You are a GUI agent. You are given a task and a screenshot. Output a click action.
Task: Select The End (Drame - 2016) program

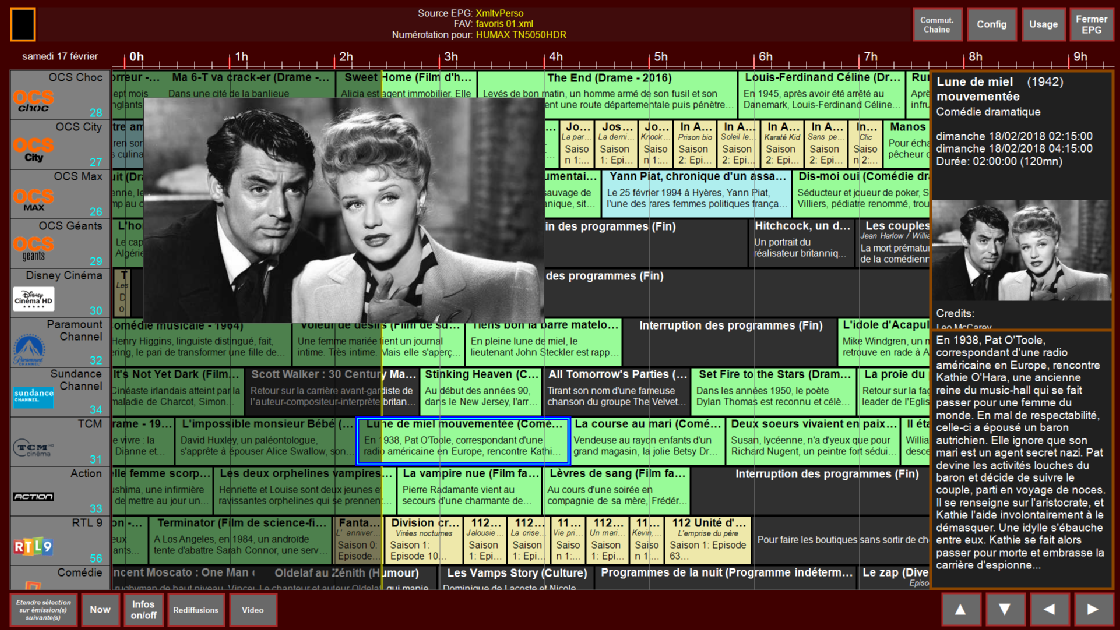[607, 94]
